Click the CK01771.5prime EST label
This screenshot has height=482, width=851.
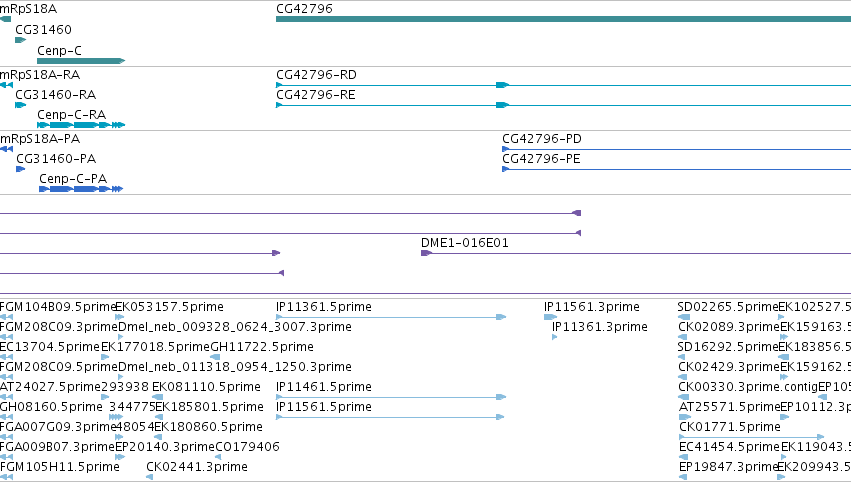click(x=730, y=427)
